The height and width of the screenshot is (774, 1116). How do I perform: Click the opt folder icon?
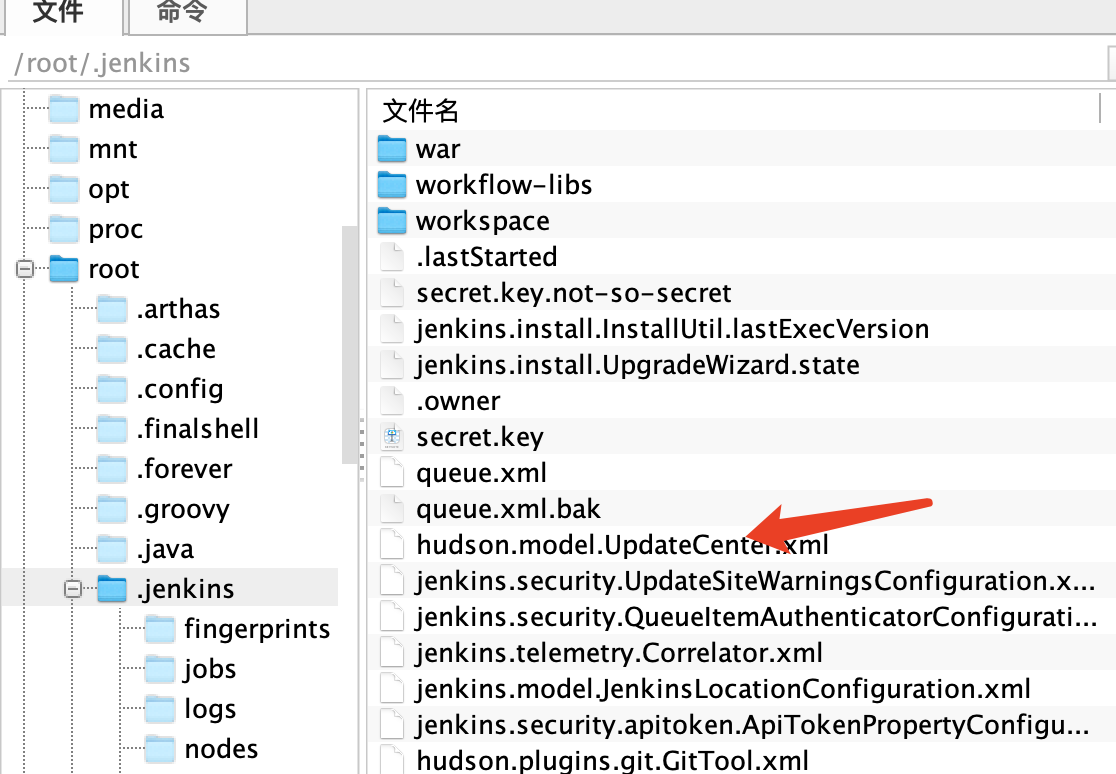[64, 189]
